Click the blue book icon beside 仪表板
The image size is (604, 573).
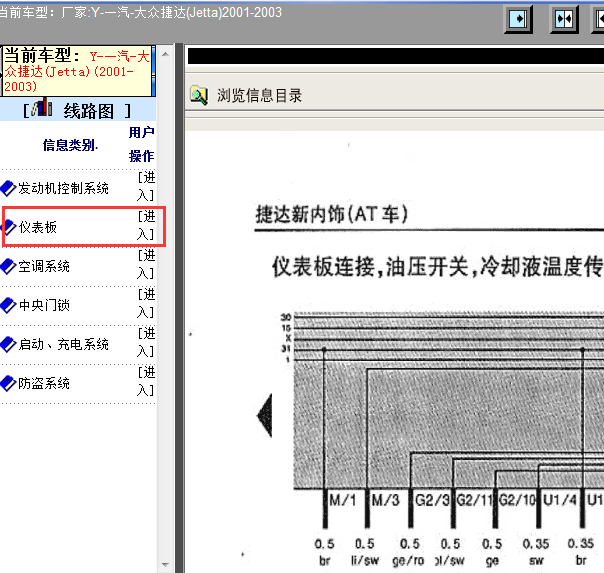pos(9,227)
